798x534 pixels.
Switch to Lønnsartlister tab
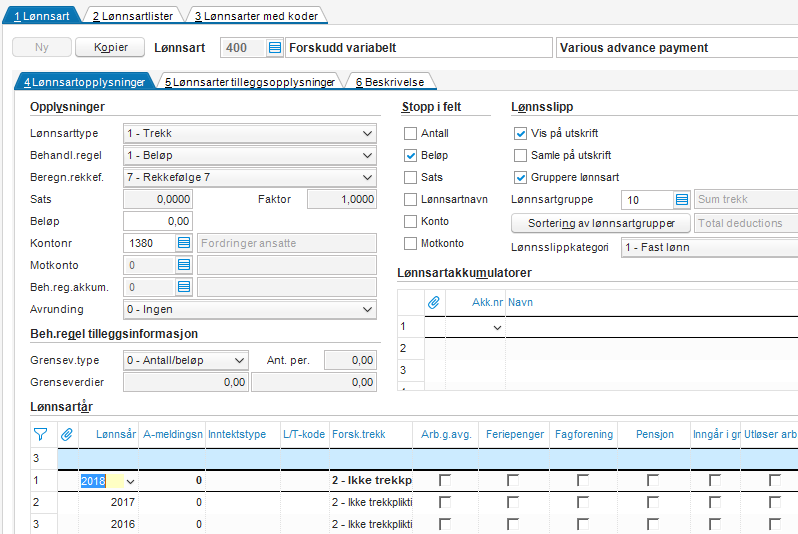(x=133, y=16)
